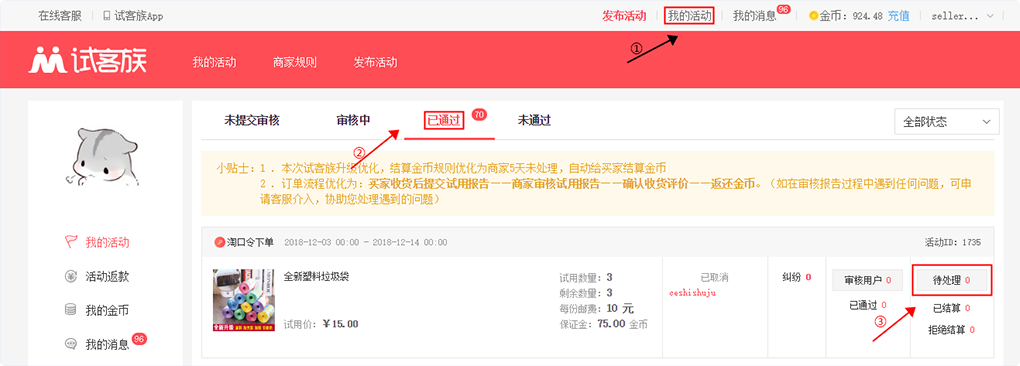Click the 审核用户 button
This screenshot has height=366, width=1020.
click(868, 280)
